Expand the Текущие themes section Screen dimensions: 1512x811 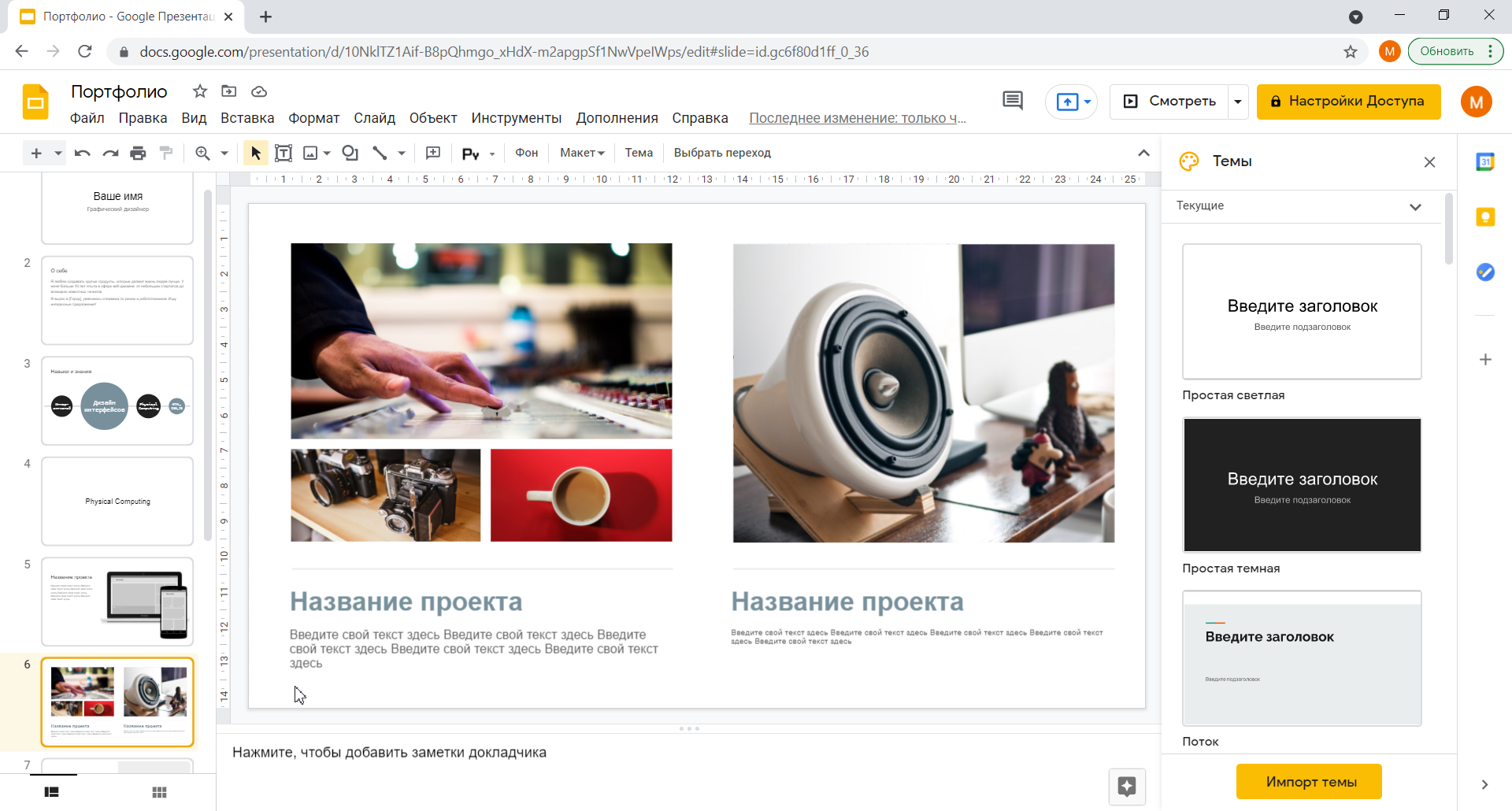pyautogui.click(x=1415, y=206)
